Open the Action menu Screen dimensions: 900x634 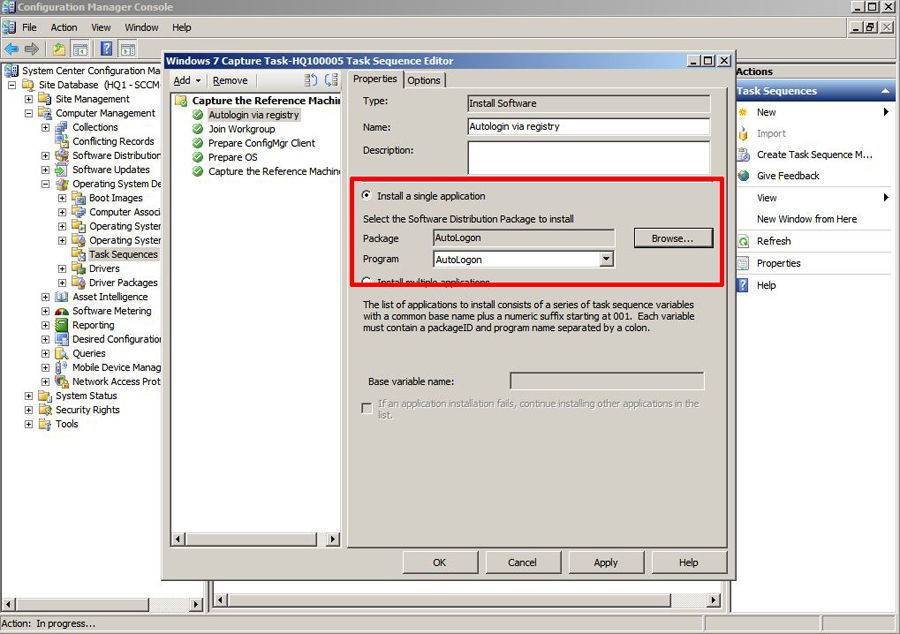(x=64, y=28)
